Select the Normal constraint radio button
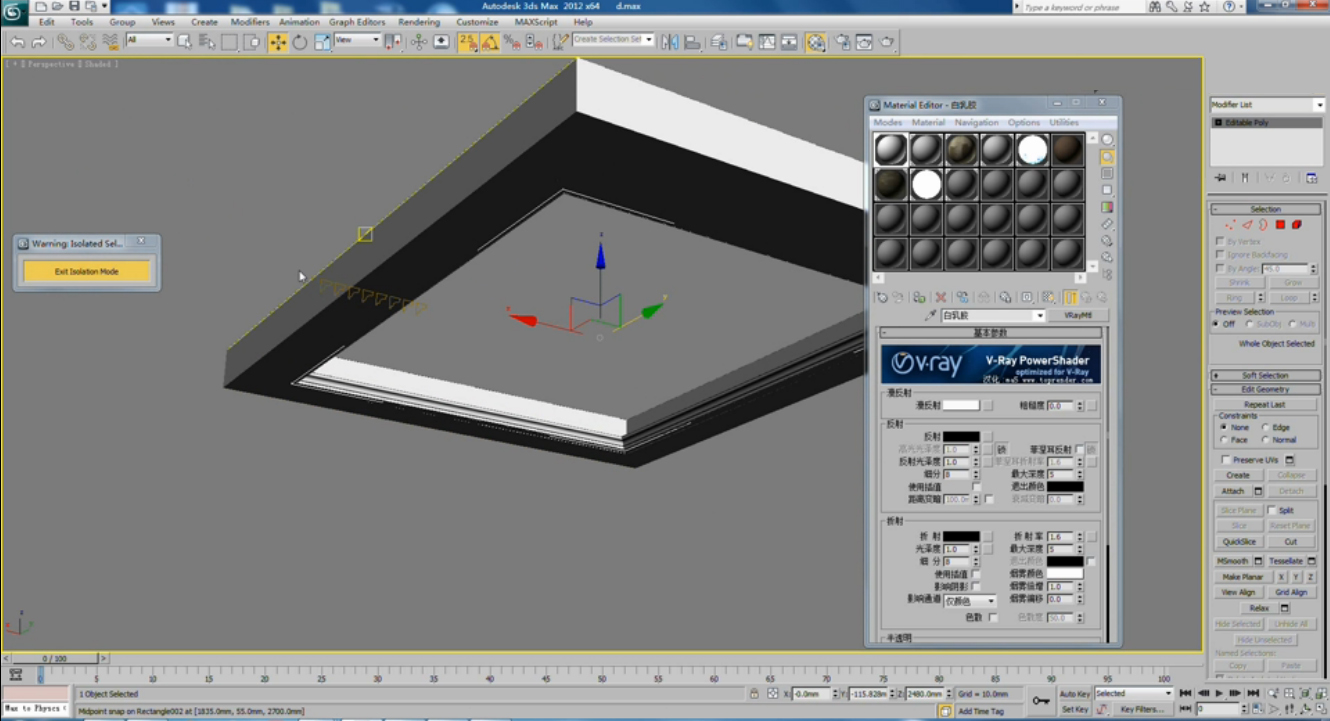This screenshot has width=1330, height=721. (1265, 440)
